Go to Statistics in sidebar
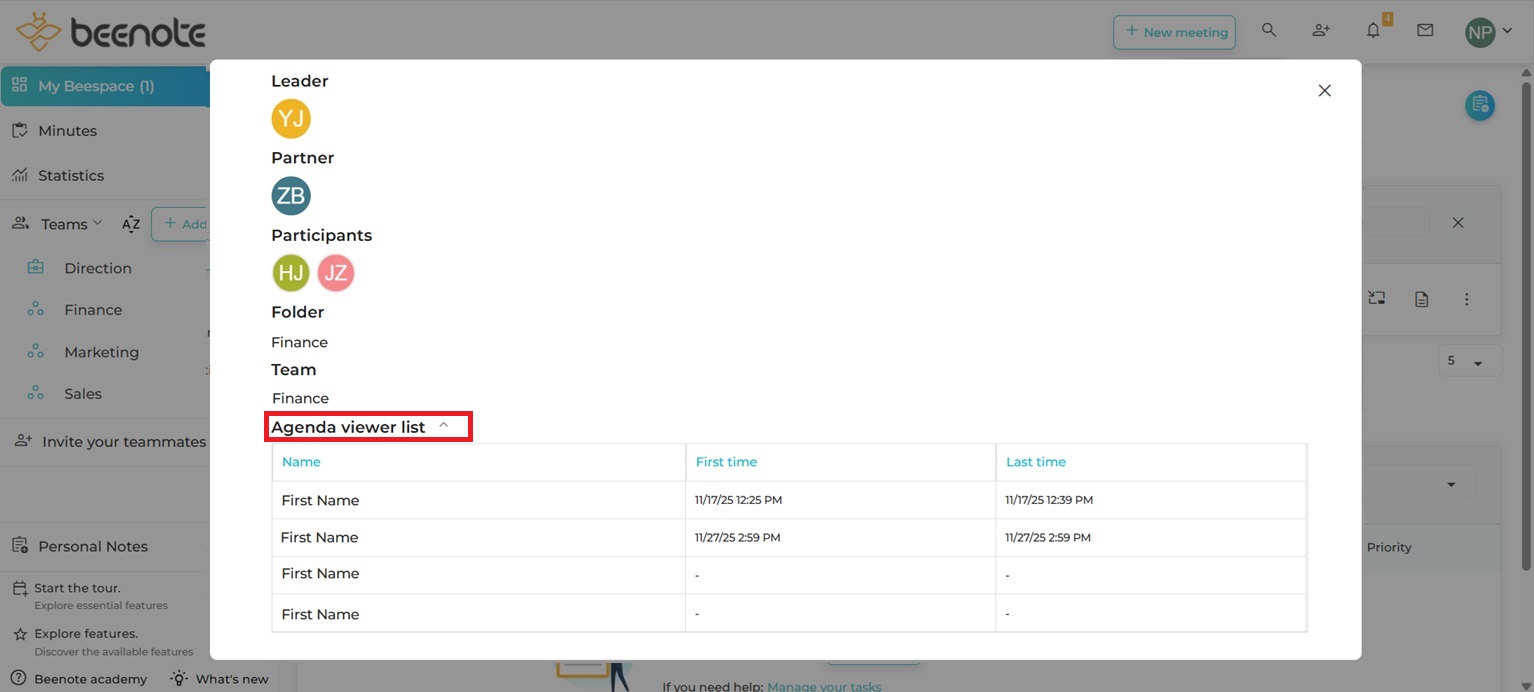The image size is (1534, 692). tap(70, 176)
